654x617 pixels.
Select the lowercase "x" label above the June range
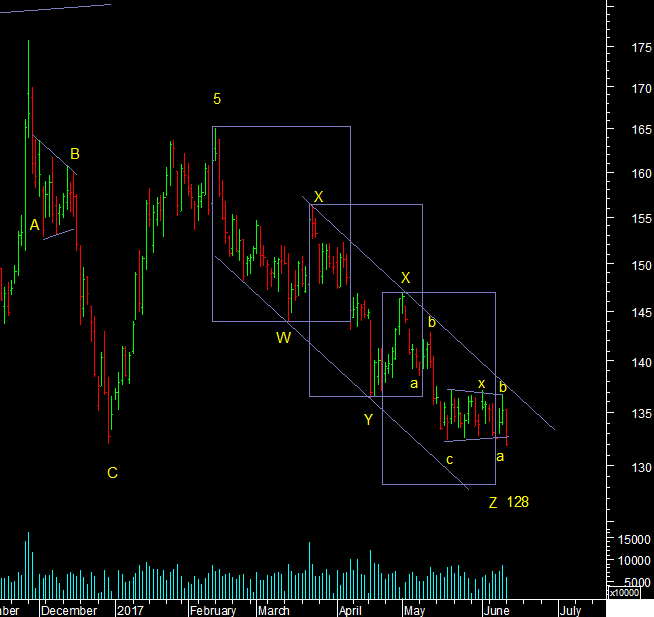481,383
